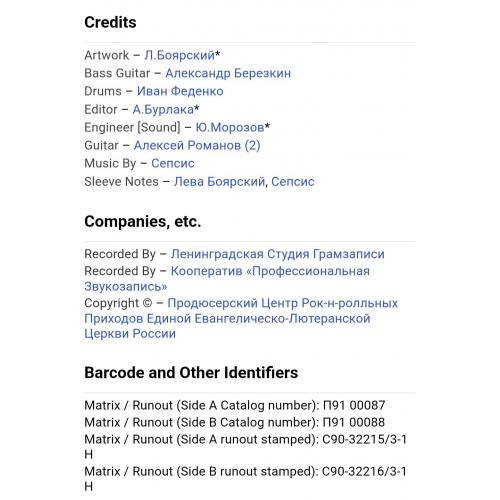Click Side B runout stamped C90-32216/3-1
This screenshot has width=500, height=500.
coord(364,472)
